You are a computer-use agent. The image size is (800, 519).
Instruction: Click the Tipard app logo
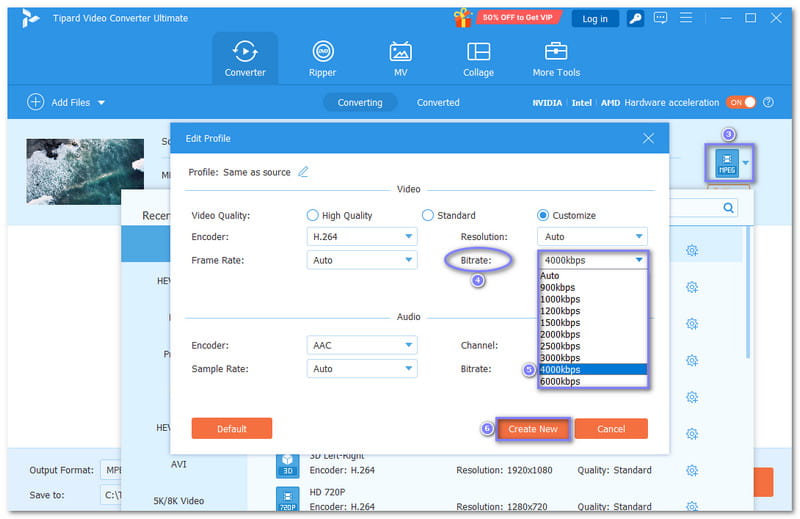pos(30,18)
